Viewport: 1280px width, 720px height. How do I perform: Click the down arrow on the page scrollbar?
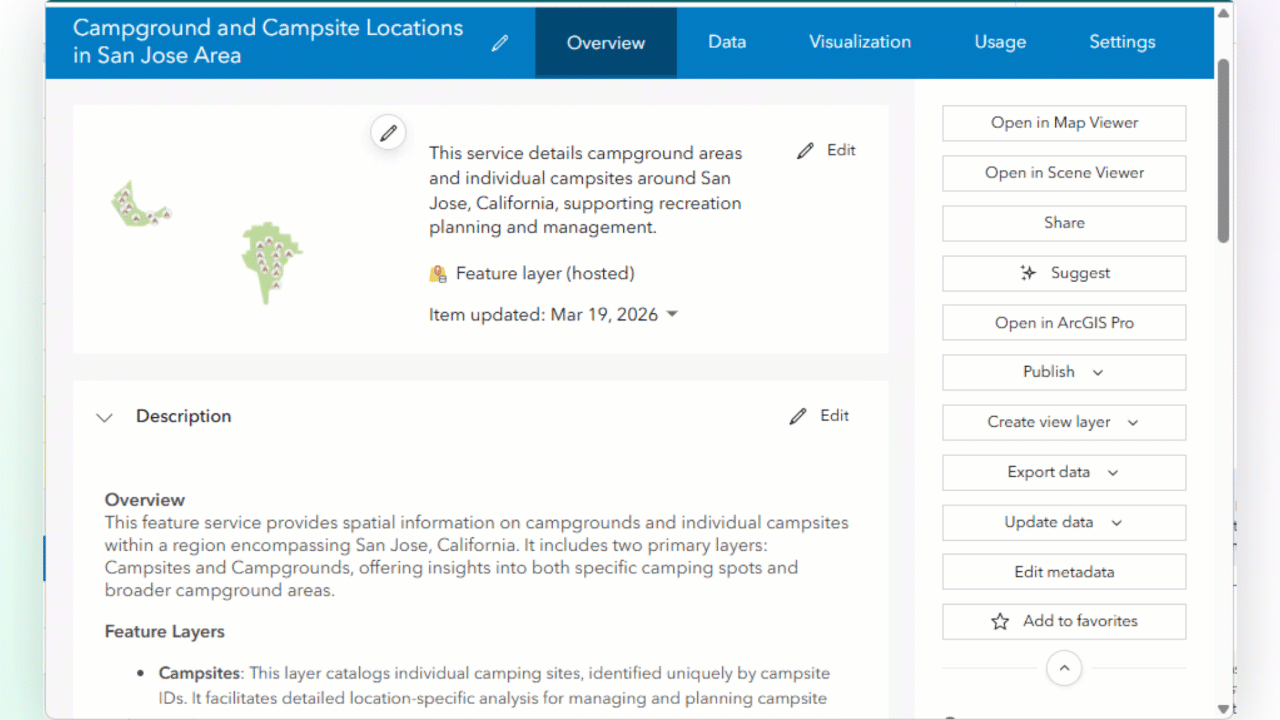(x=1222, y=708)
